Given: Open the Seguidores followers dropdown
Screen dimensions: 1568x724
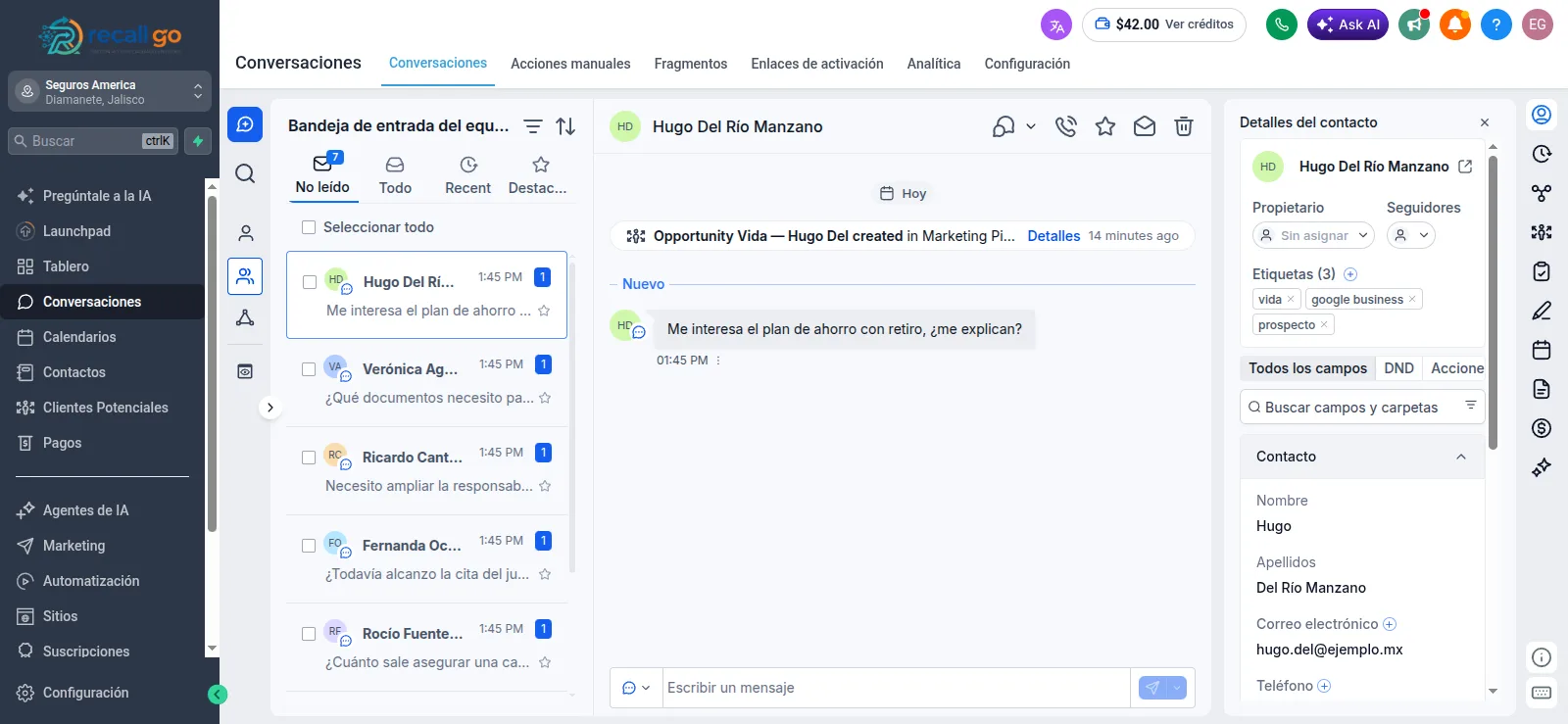Looking at the screenshot, I should click(1411, 235).
